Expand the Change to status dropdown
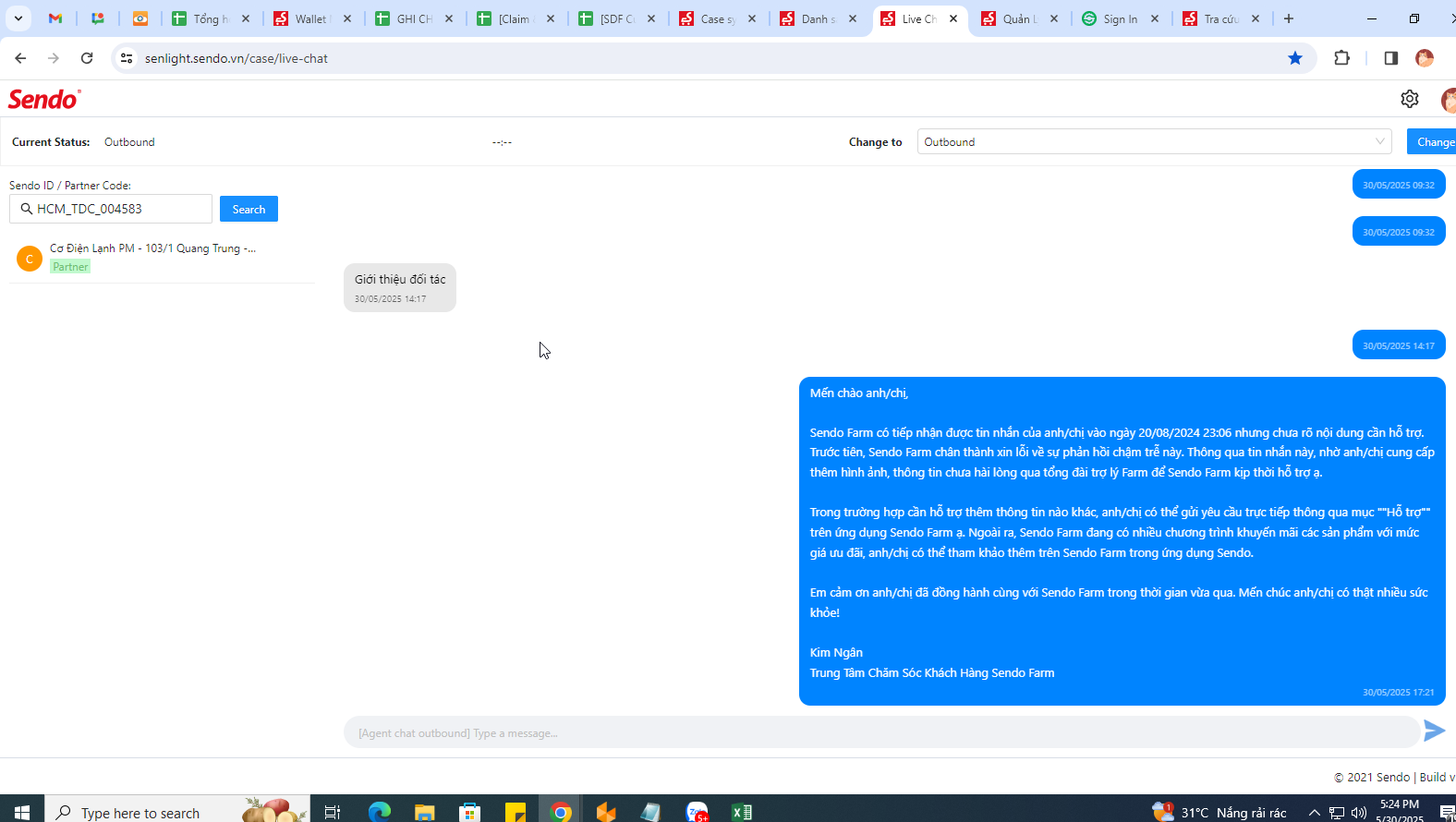 1155,141
